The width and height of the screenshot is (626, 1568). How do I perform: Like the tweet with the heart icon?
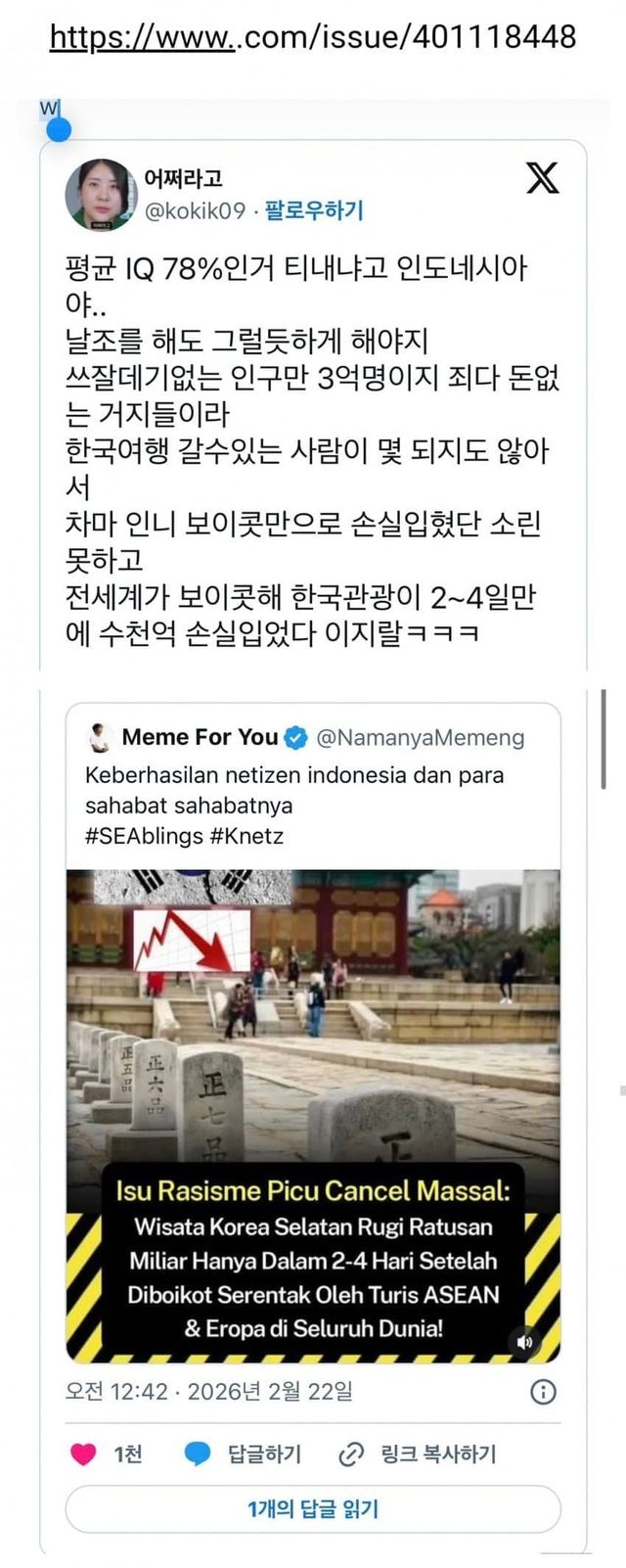pos(84,1453)
